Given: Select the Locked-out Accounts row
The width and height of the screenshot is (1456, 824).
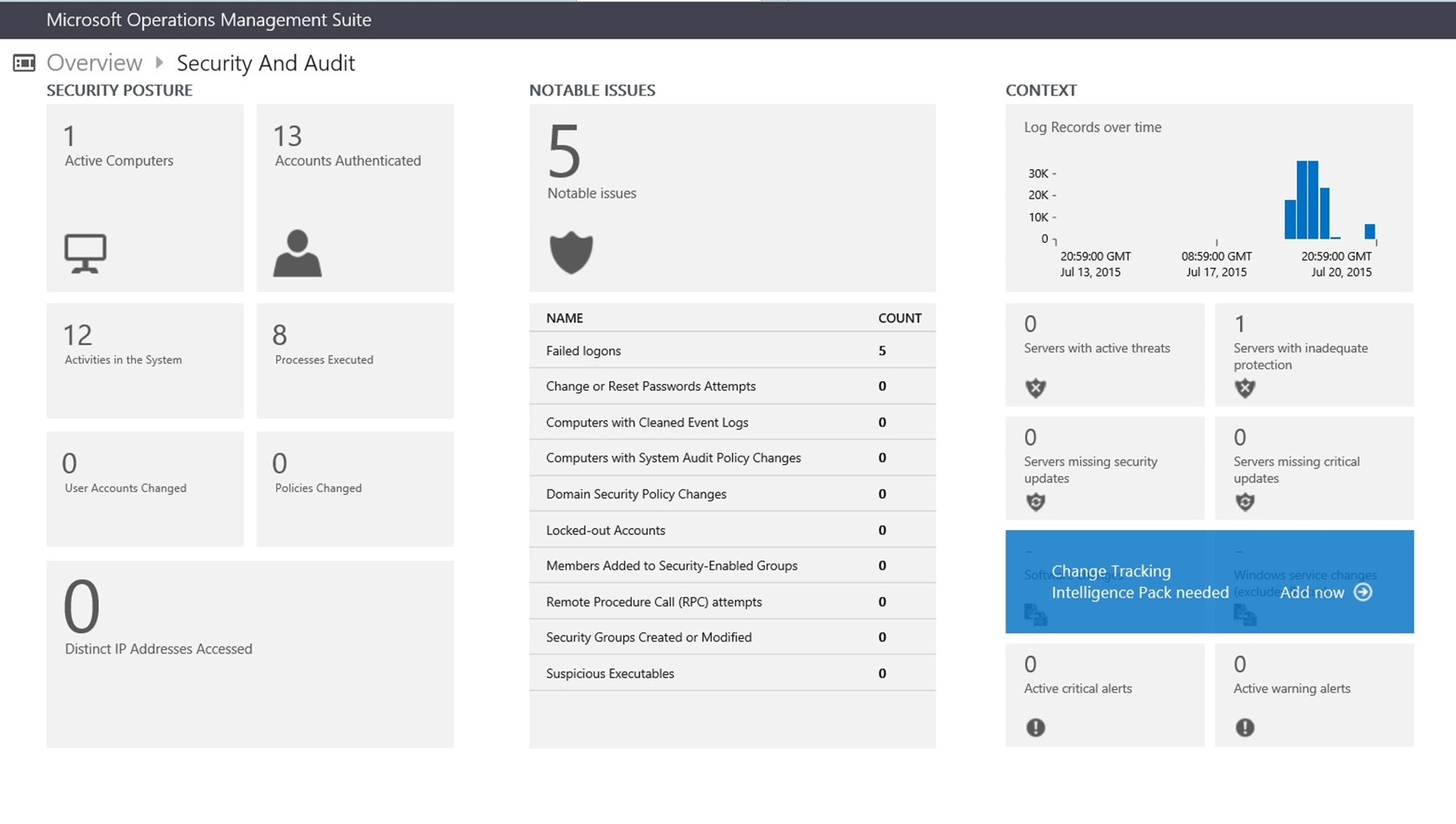Looking at the screenshot, I should 732,530.
